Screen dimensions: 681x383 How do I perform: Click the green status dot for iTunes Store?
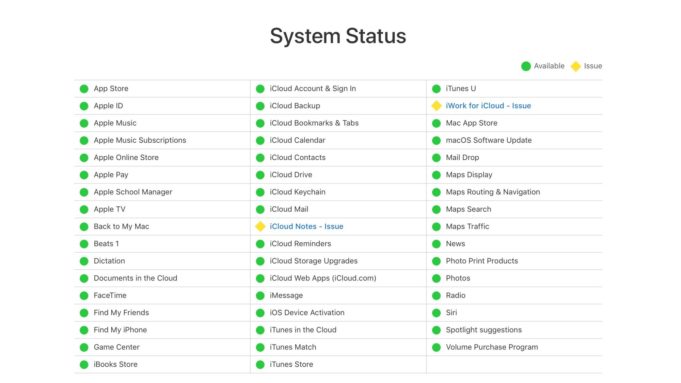260,364
